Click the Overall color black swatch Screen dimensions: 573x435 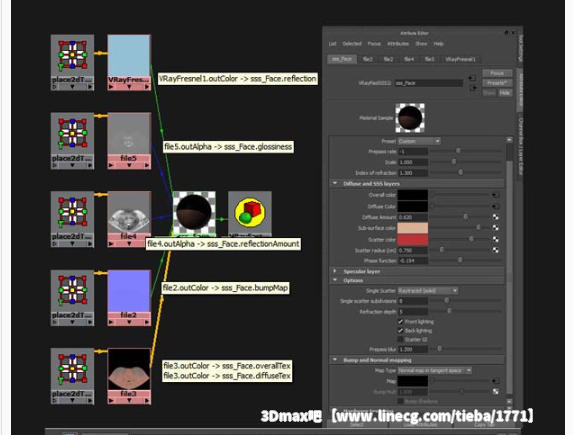[413, 195]
